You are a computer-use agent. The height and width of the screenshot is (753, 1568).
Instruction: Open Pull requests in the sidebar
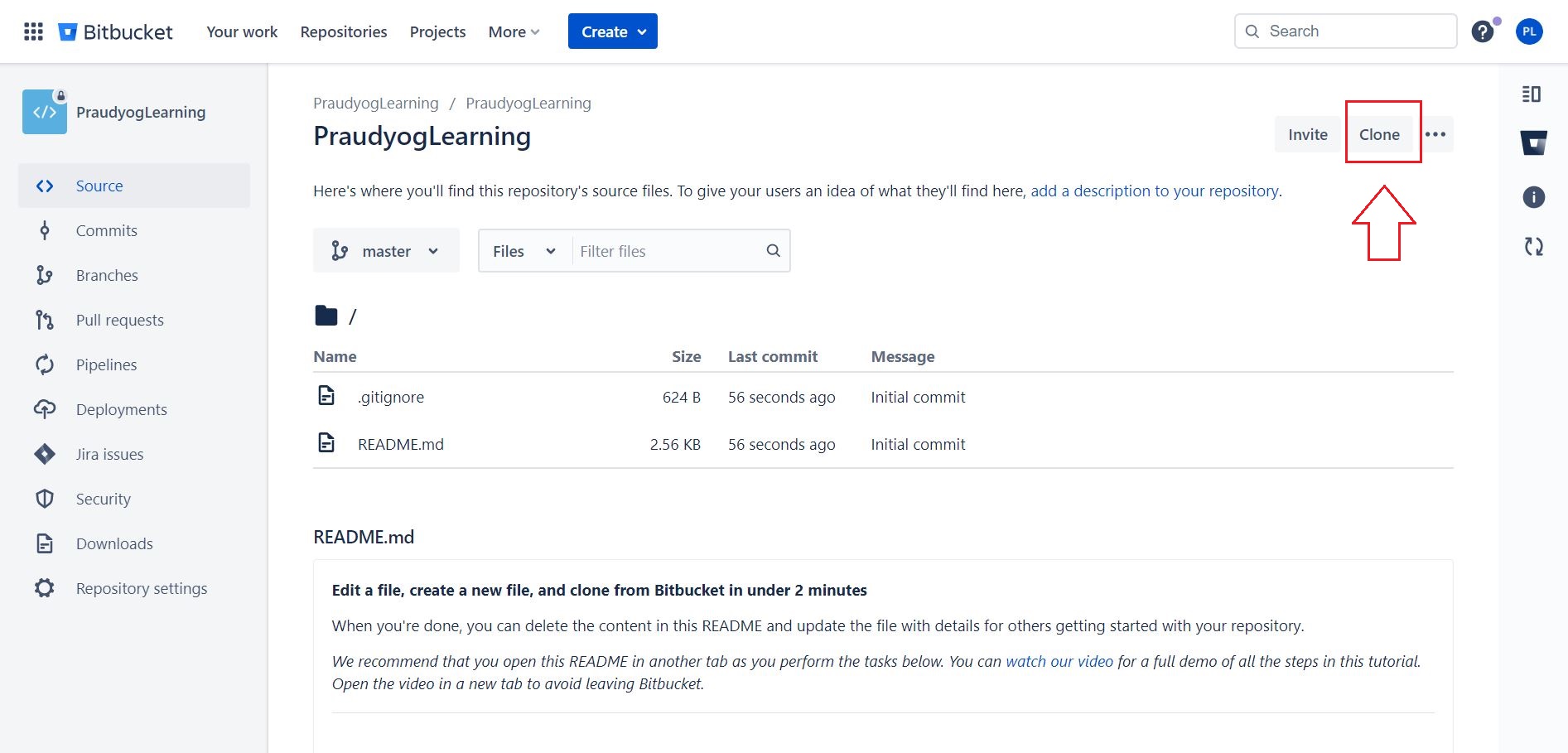[x=120, y=320]
